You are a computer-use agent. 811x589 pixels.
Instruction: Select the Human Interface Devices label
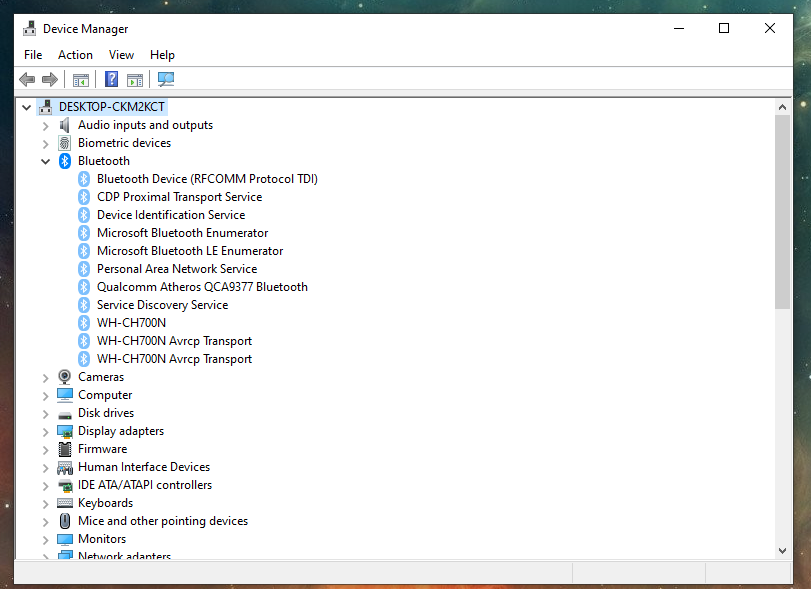tap(144, 467)
